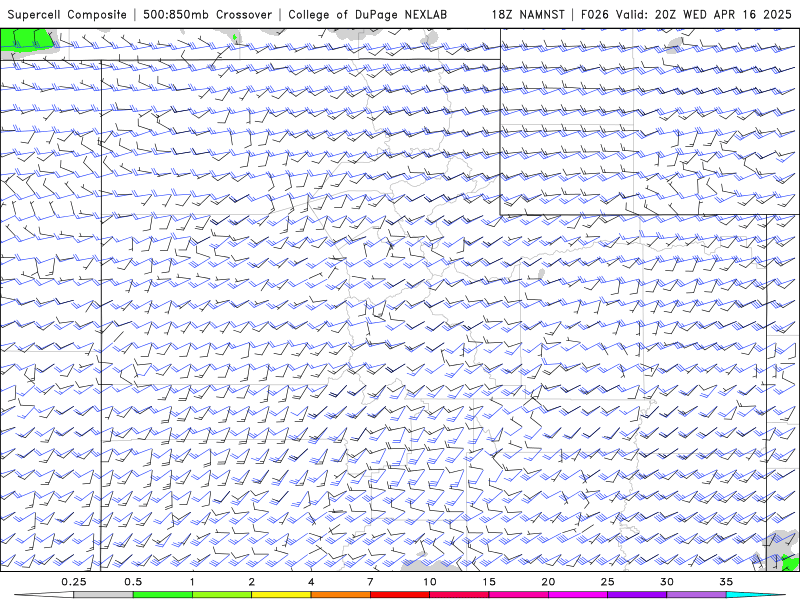Image resolution: width=800 pixels, height=600 pixels.
Task: Click the Supercell Composite title text
Action: pos(67,14)
